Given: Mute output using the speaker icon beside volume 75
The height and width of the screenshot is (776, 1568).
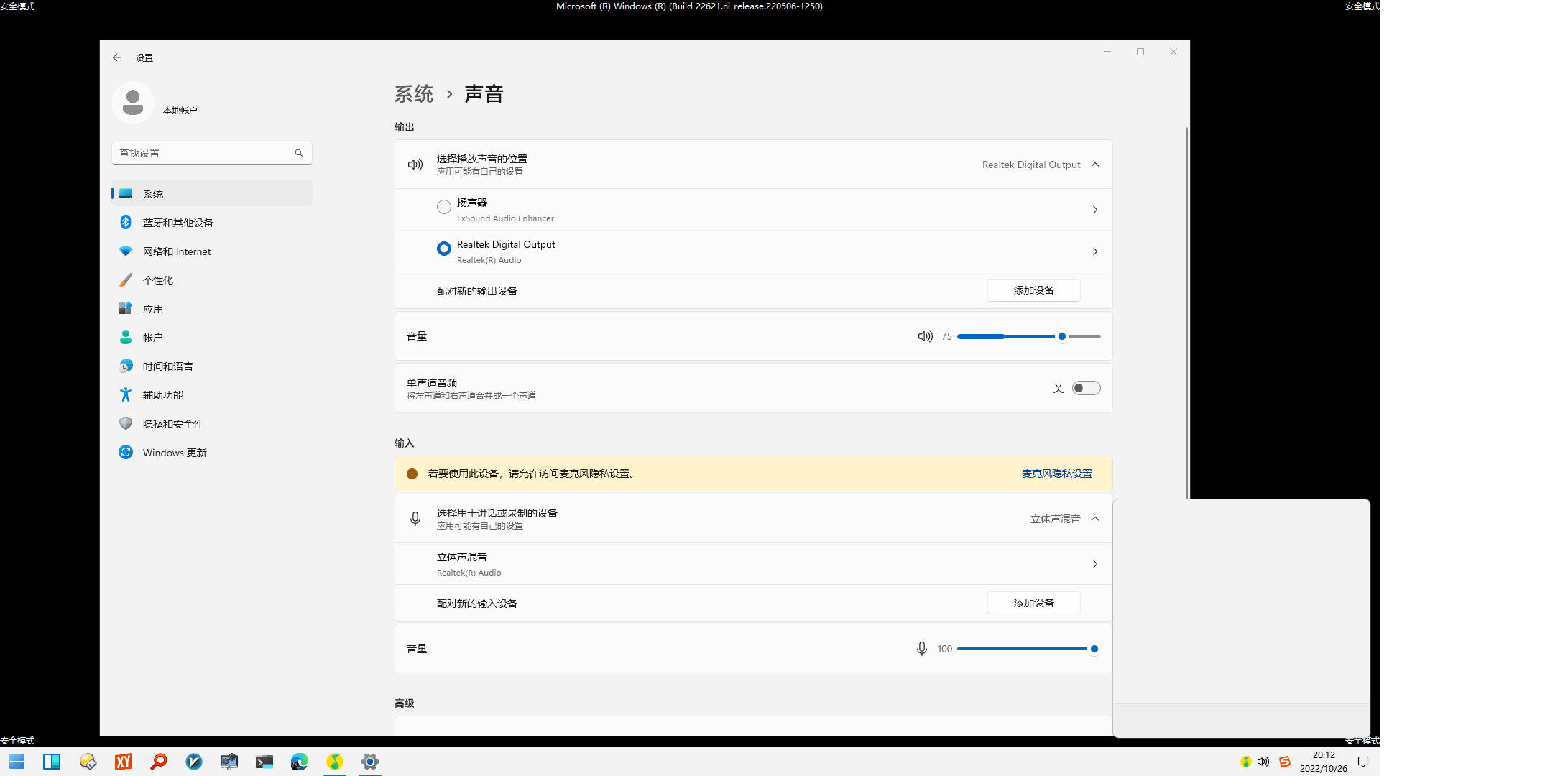Looking at the screenshot, I should coord(925,336).
